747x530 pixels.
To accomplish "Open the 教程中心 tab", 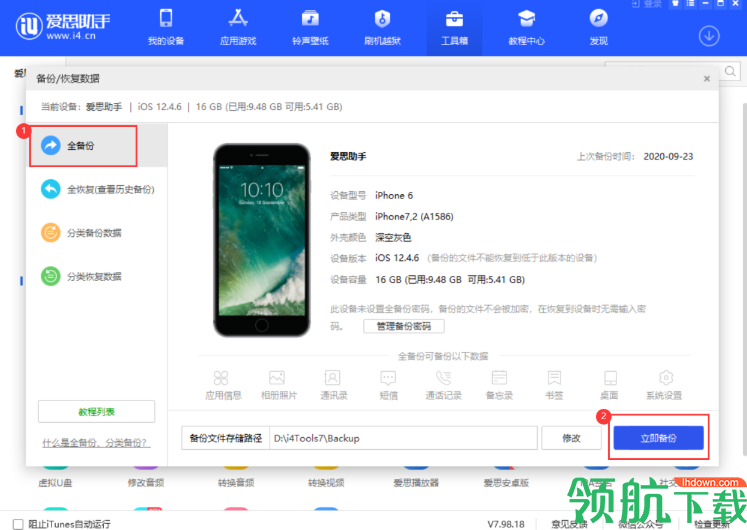I will coord(526,28).
